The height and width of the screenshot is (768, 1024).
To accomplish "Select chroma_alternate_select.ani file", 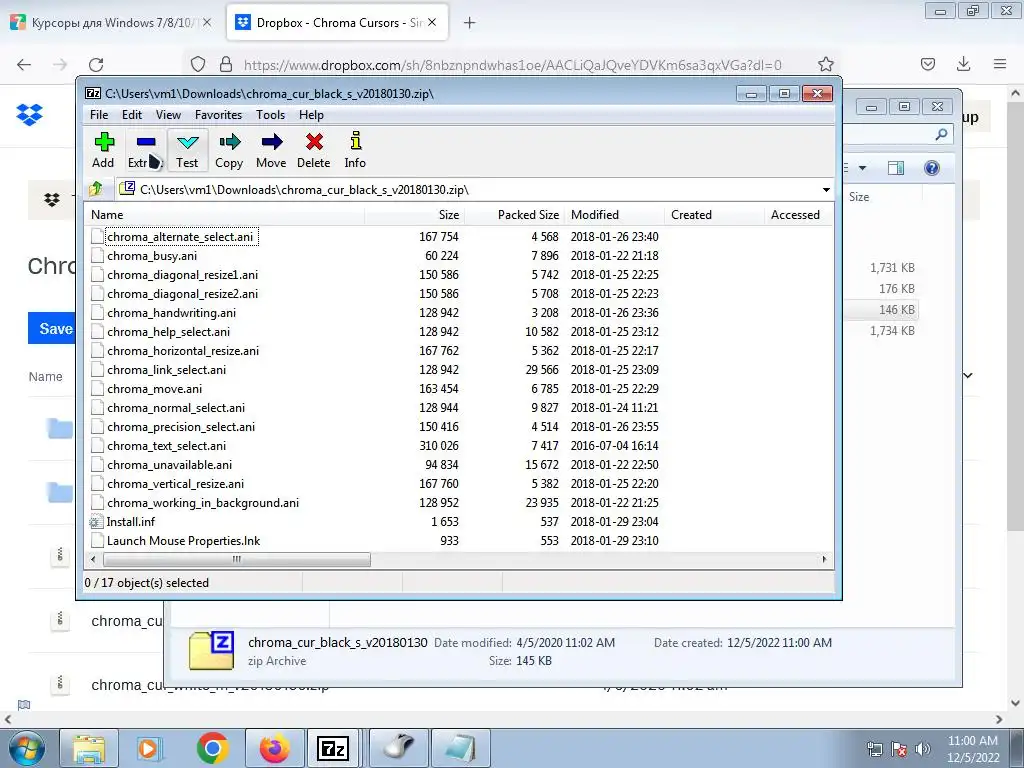I will click(180, 236).
